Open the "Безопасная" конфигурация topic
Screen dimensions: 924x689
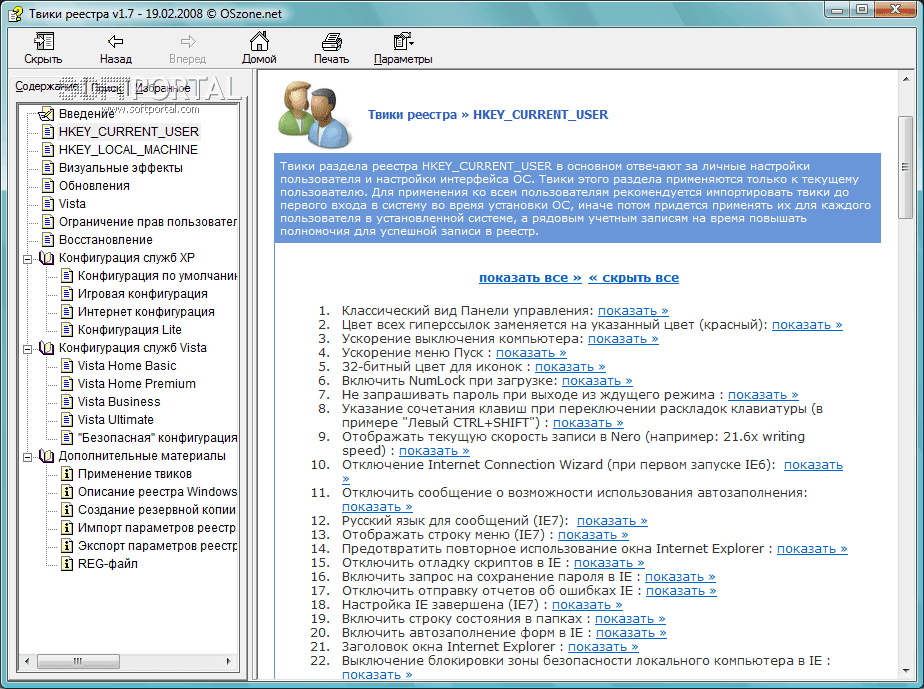(157, 438)
